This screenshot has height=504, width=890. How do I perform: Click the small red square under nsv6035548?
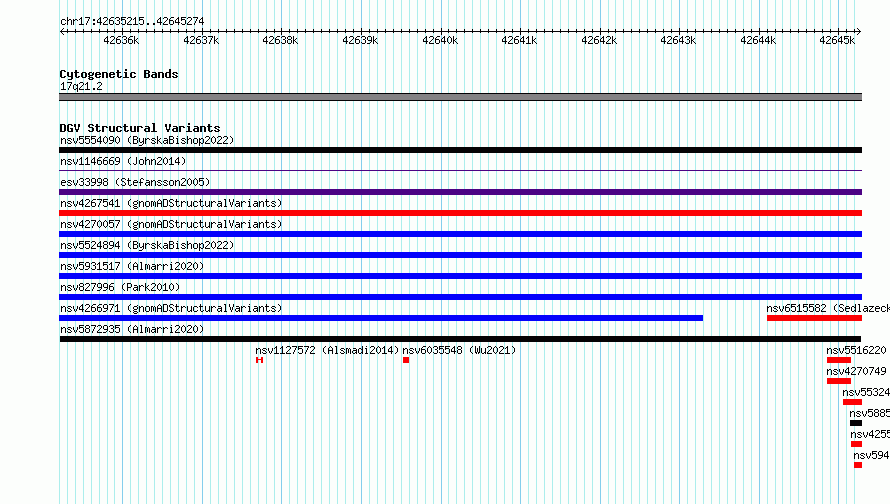(406, 360)
